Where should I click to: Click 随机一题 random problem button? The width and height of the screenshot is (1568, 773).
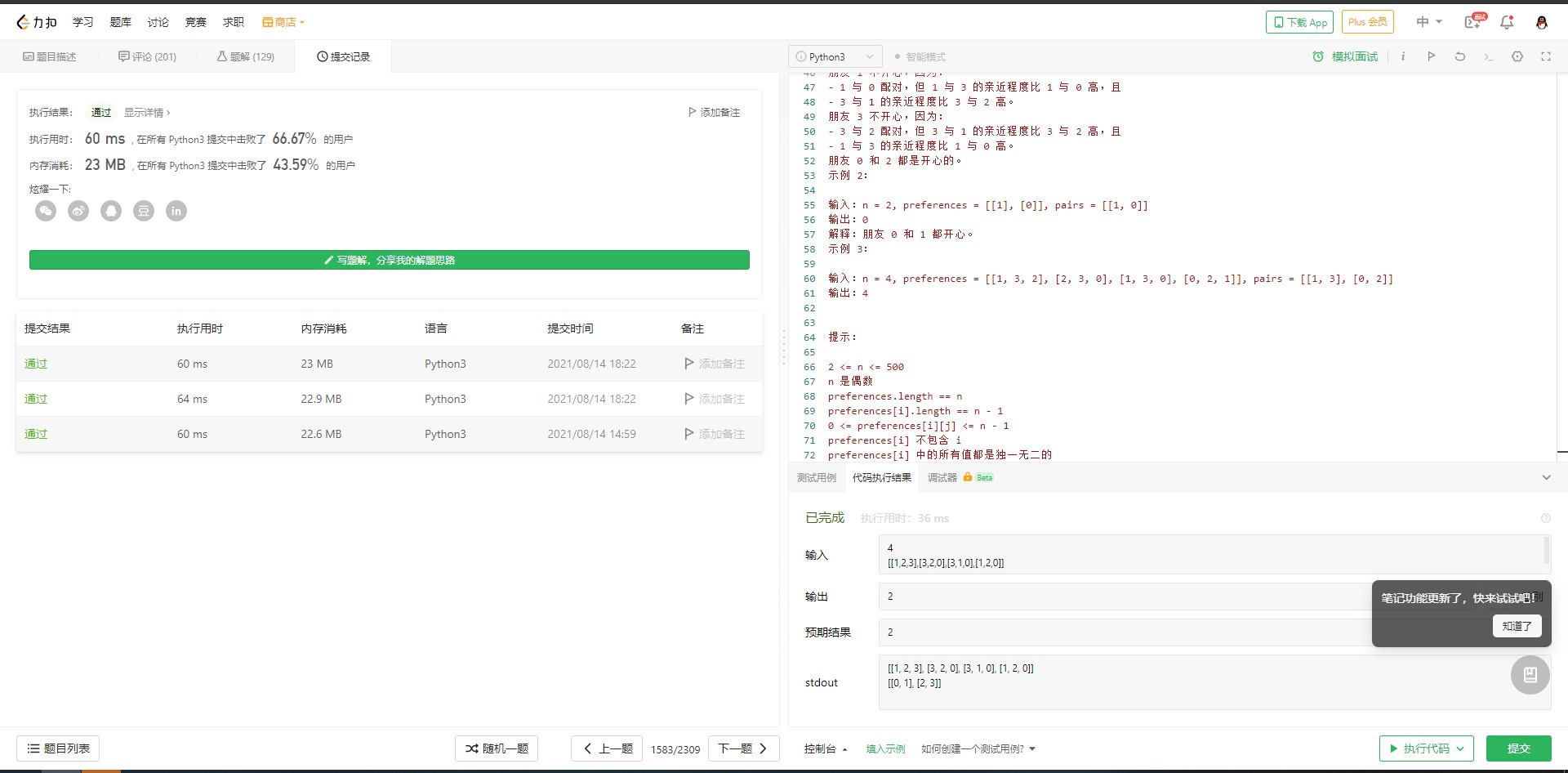pyautogui.click(x=497, y=748)
